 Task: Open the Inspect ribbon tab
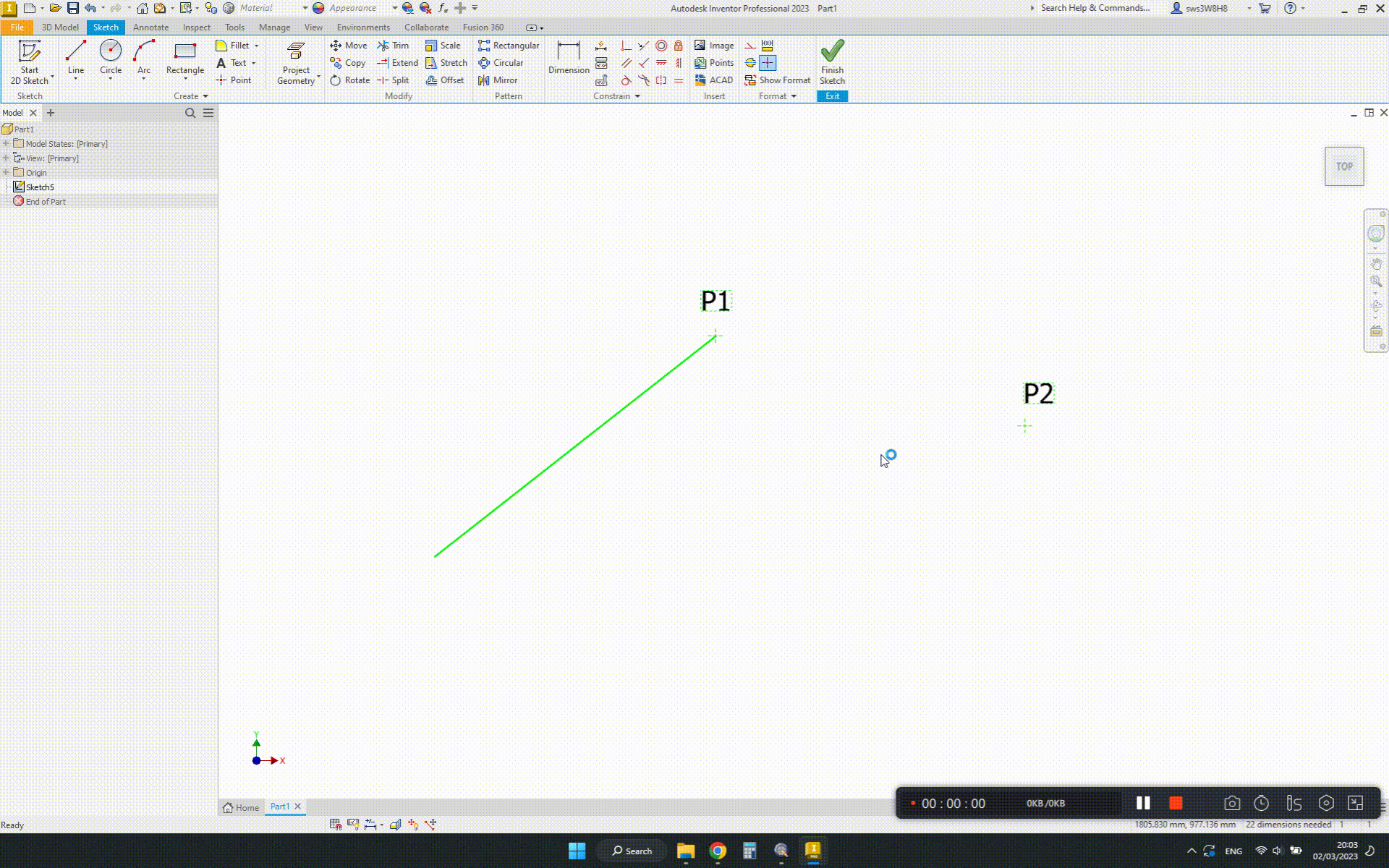196,27
